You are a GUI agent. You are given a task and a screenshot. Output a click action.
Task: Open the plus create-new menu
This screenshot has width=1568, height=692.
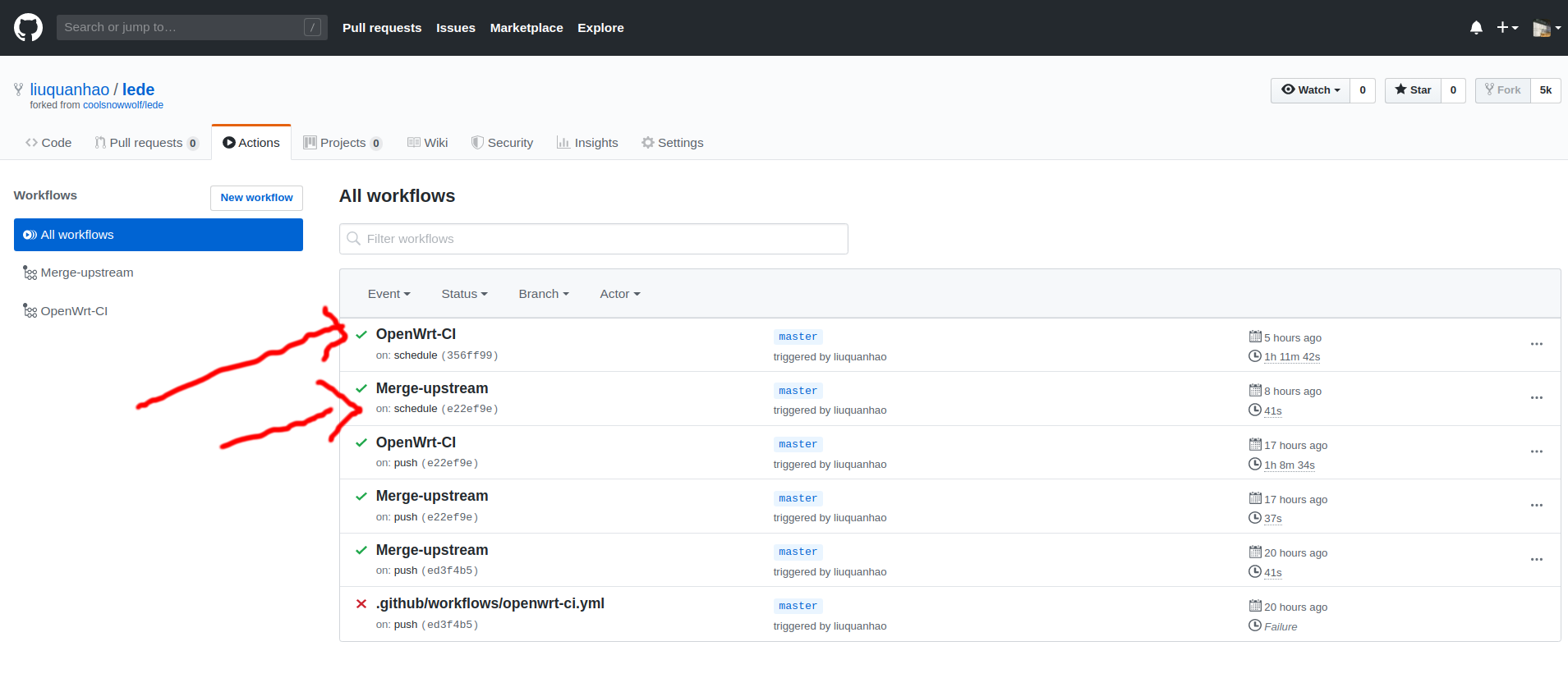pos(1507,28)
